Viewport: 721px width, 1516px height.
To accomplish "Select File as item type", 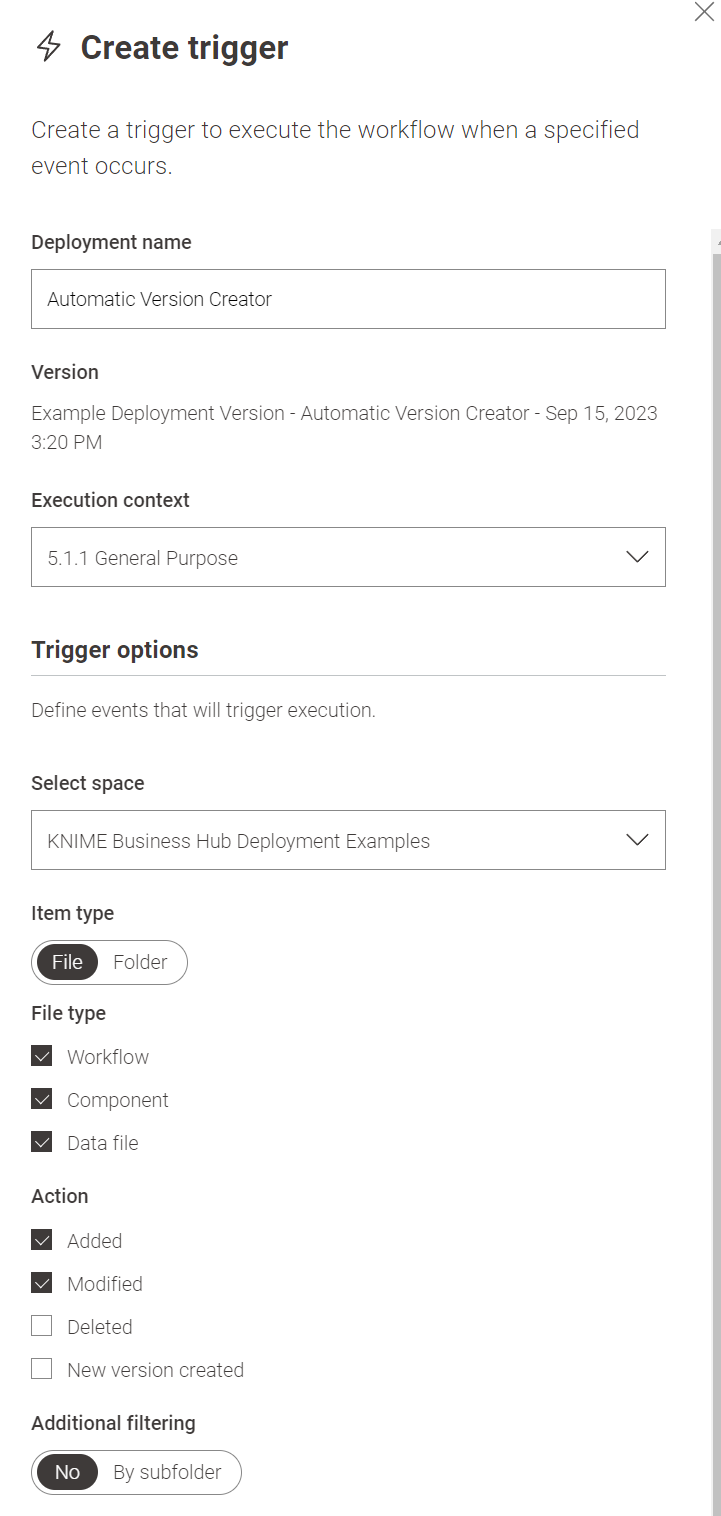I will [67, 962].
